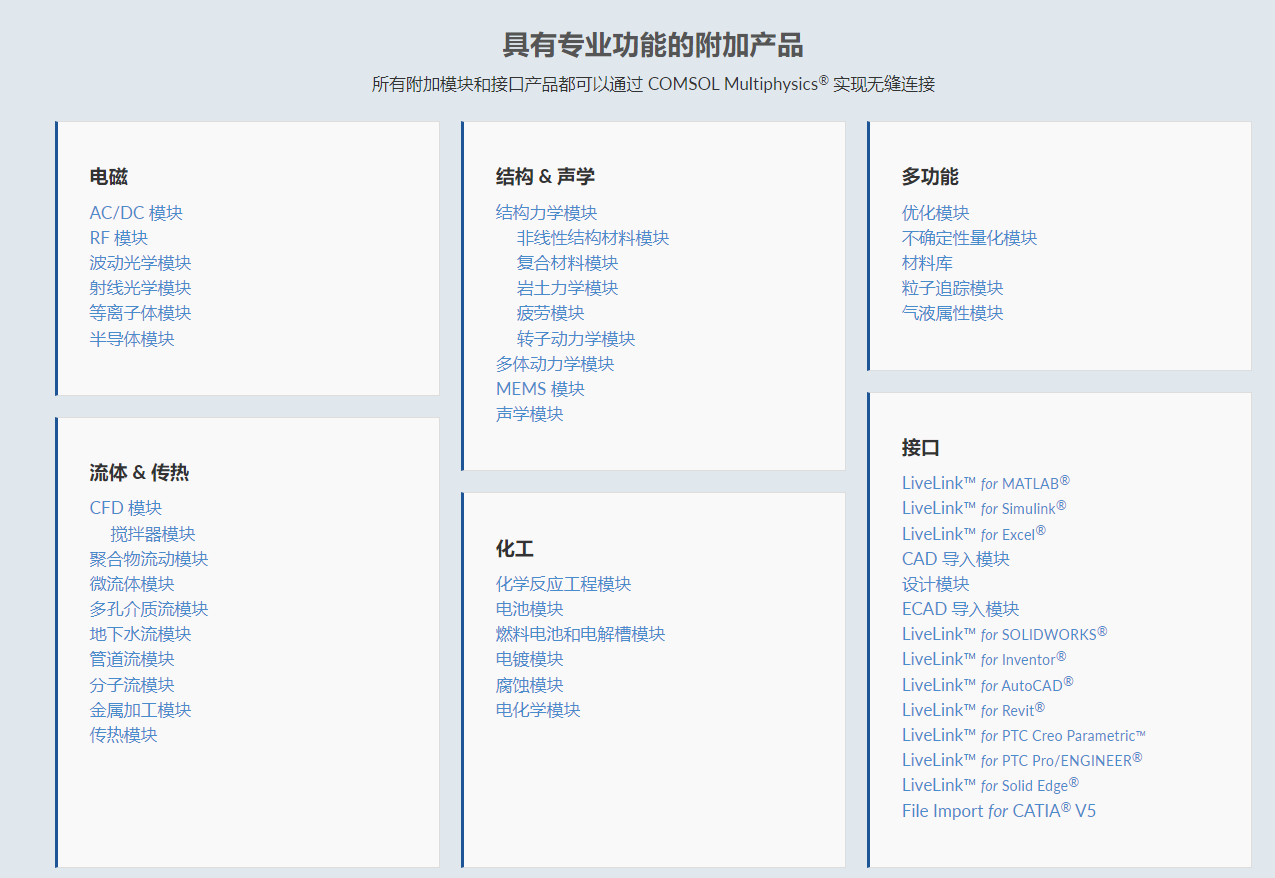Image resolution: width=1275 pixels, height=878 pixels.
Task: Open the 材料库 link
Action: (927, 263)
